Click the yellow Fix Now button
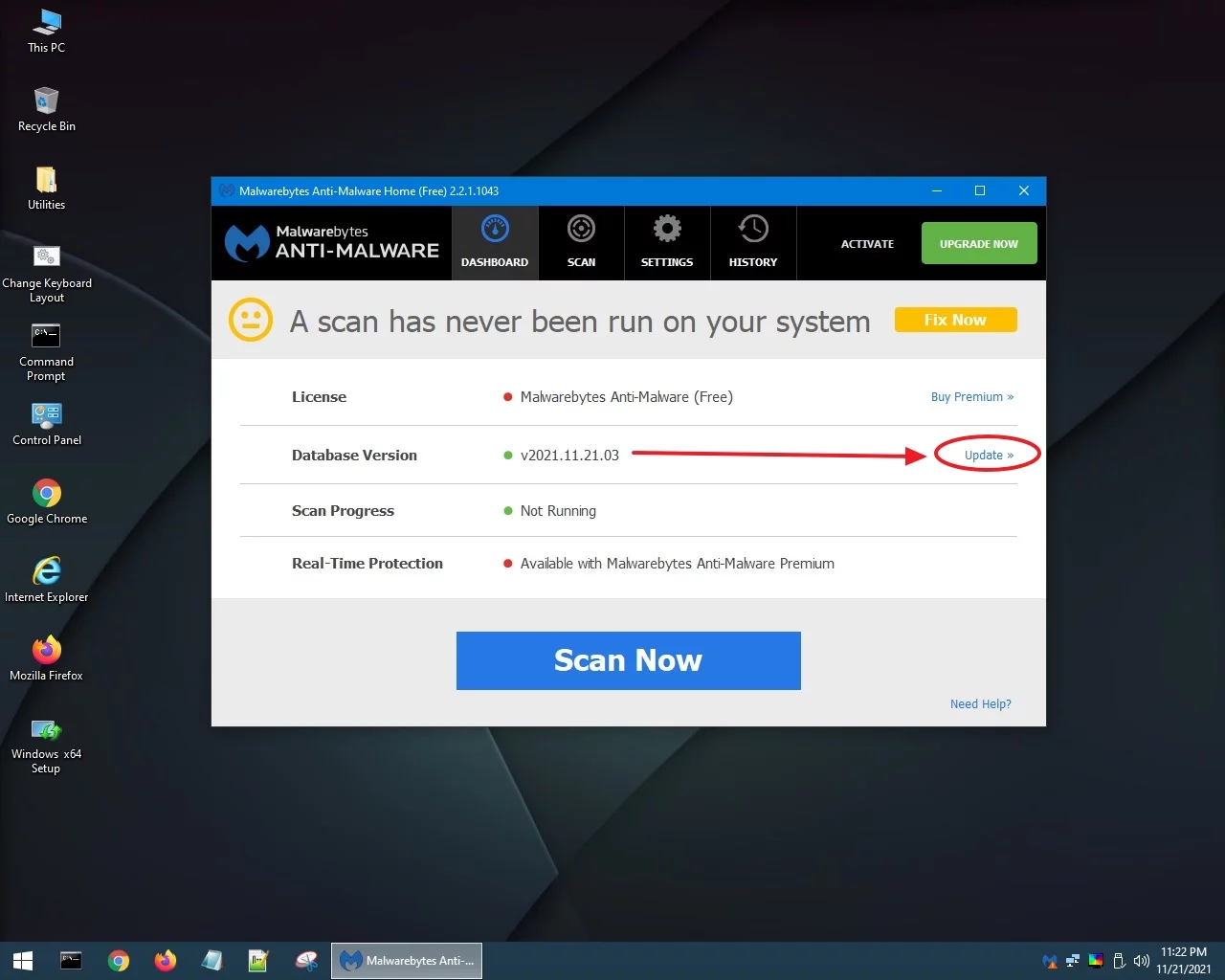This screenshot has height=980, width=1225. click(955, 320)
